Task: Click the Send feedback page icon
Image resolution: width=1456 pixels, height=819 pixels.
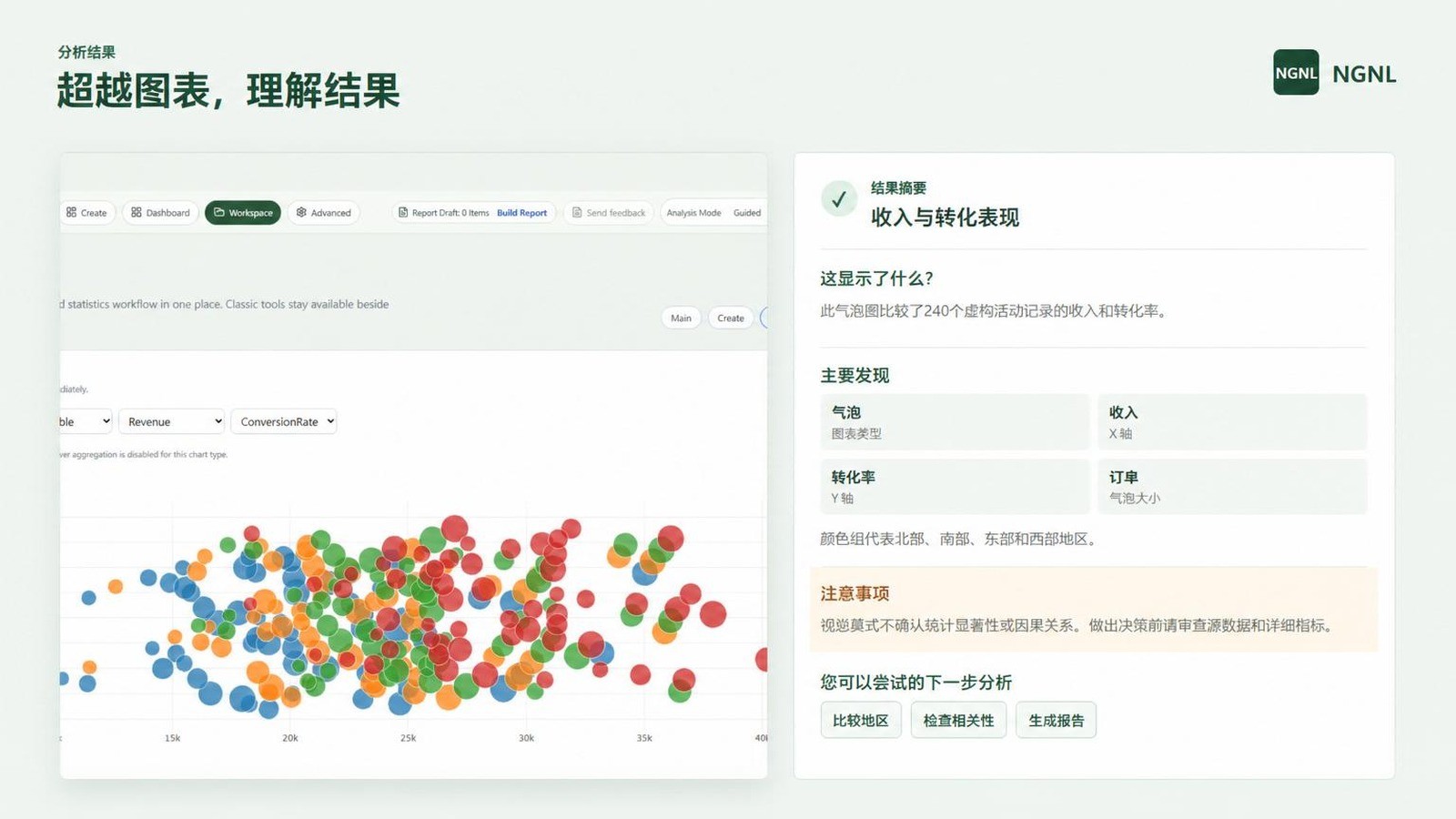Action: tap(577, 212)
